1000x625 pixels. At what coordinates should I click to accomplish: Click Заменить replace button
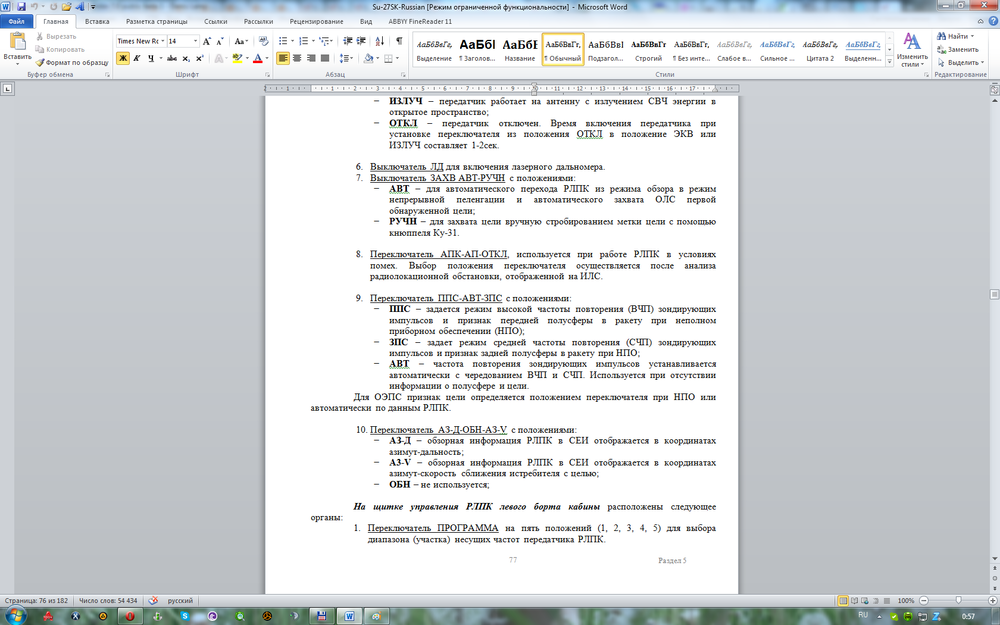point(958,49)
